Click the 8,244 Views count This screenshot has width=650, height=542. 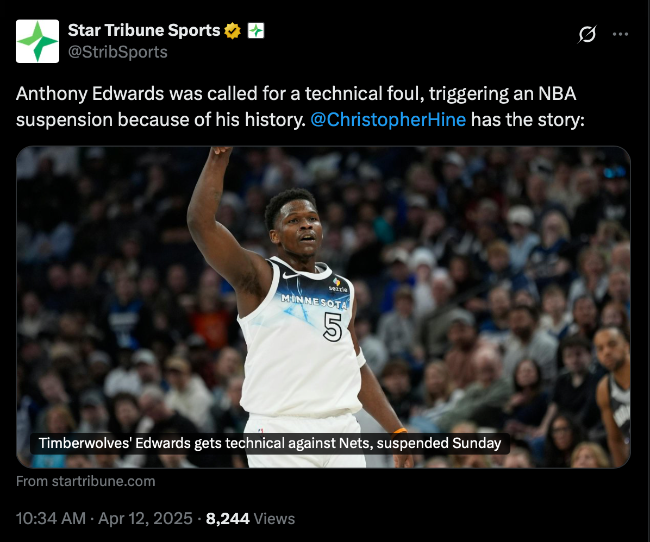(250, 518)
